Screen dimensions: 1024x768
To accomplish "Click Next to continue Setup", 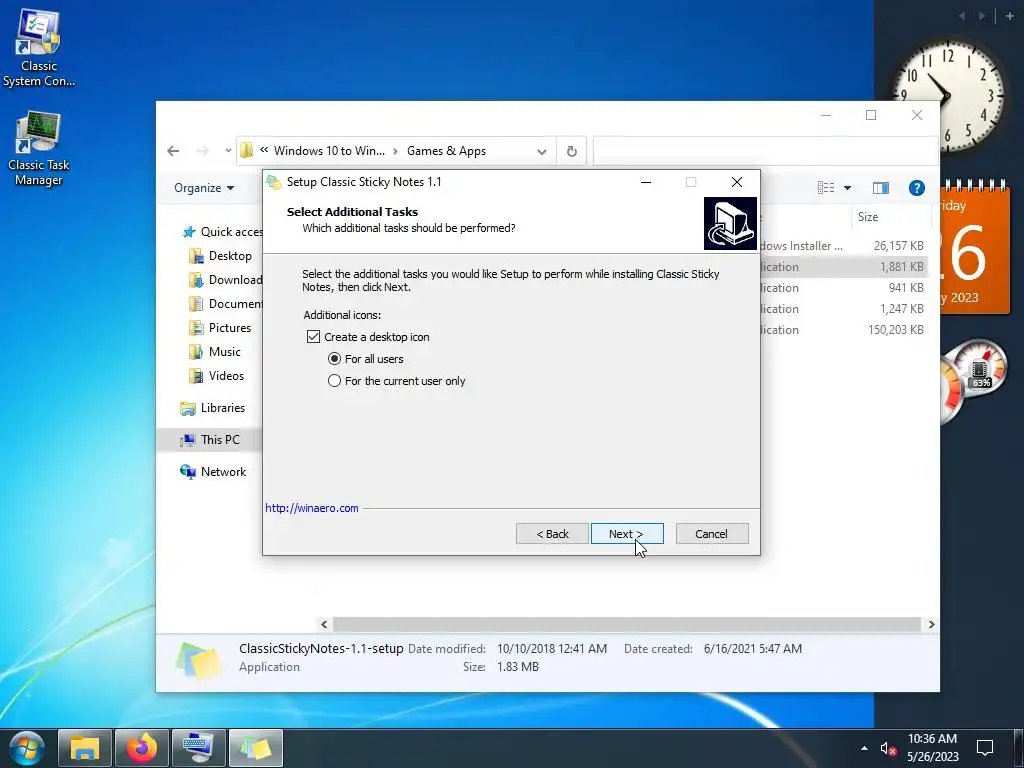I will (x=627, y=534).
